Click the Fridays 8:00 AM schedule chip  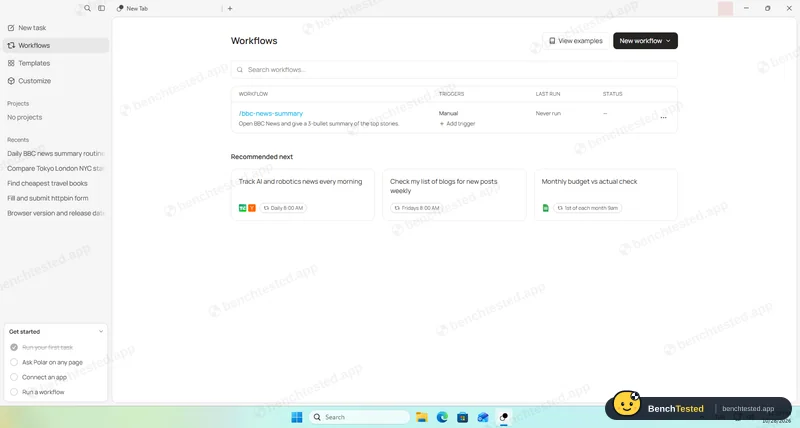(x=416, y=208)
